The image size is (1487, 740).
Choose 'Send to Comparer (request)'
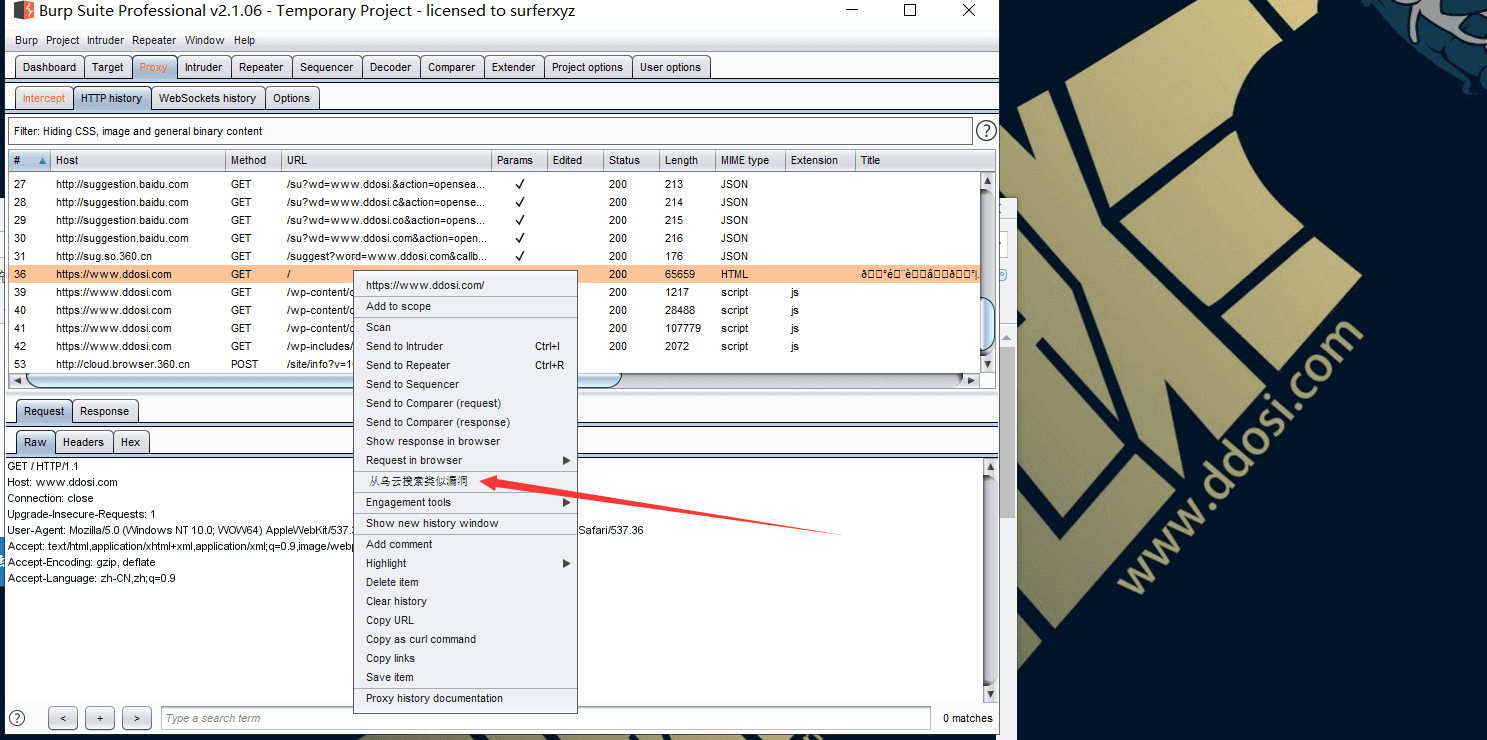click(x=465, y=403)
